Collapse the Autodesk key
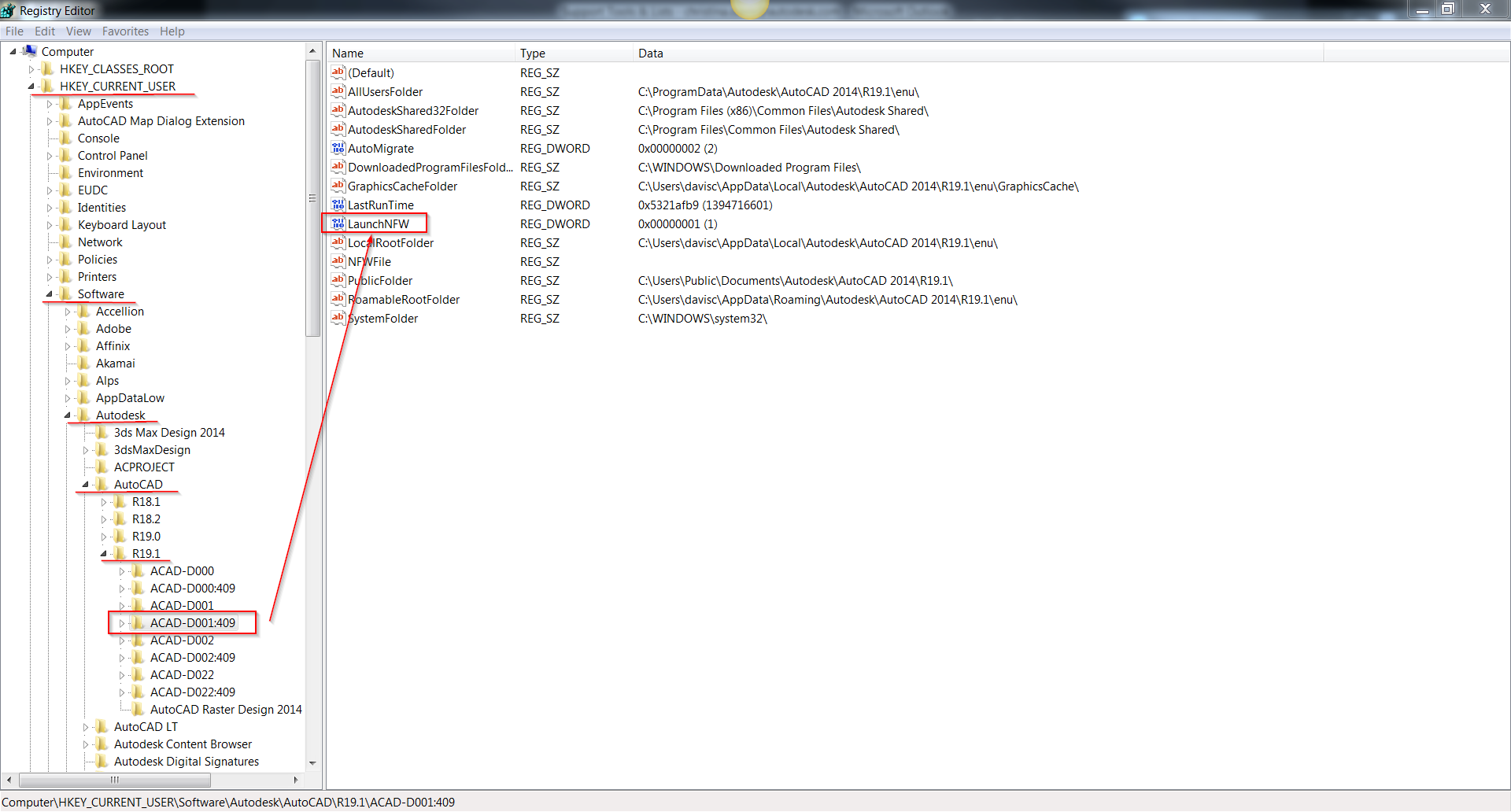This screenshot has height=812, width=1511. (67, 415)
